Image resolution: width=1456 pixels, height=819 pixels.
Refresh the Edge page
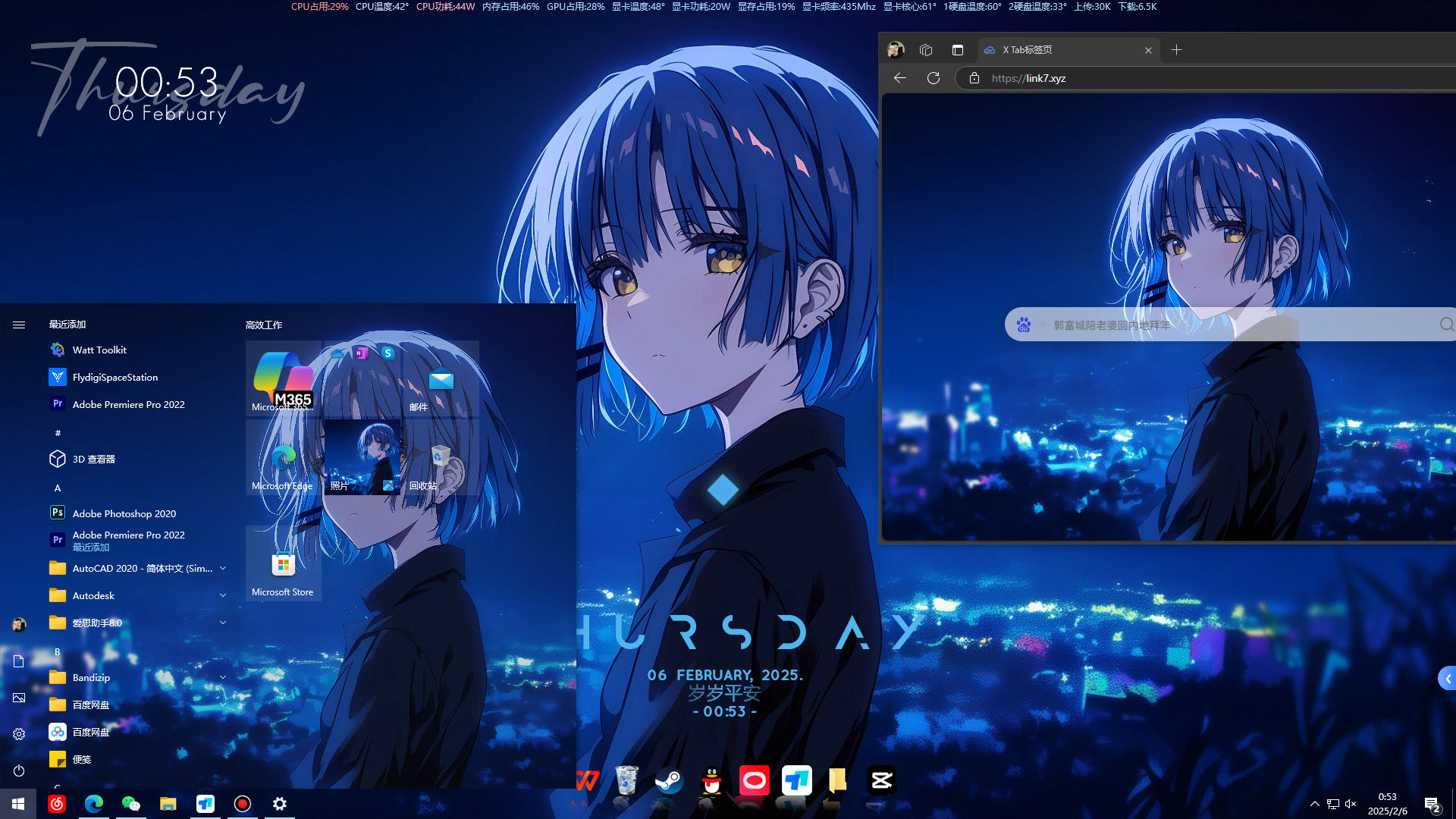(x=934, y=78)
